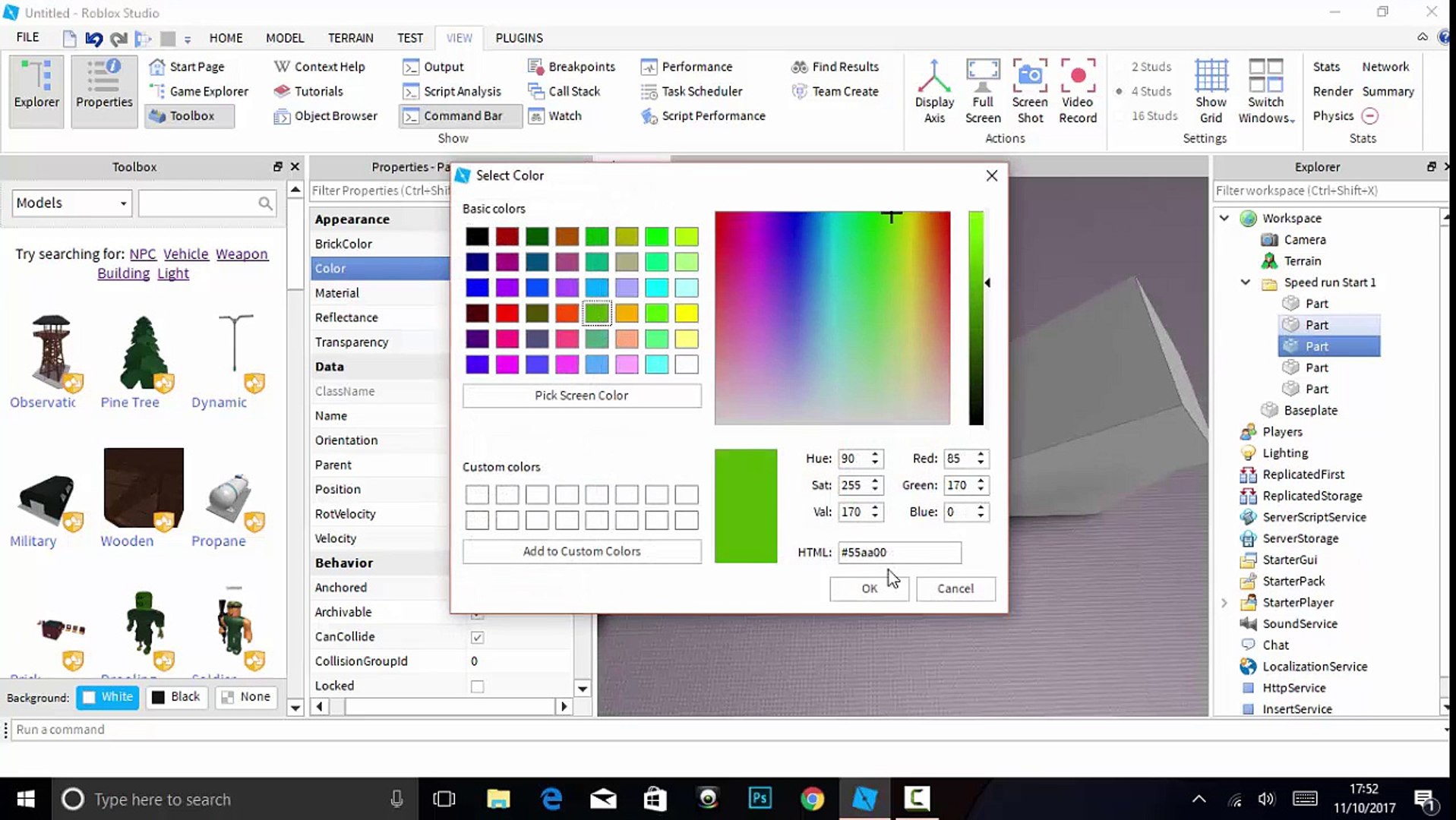Open Photoshop from the Windows taskbar
Viewport: 1456px width, 820px height.
tap(760, 799)
